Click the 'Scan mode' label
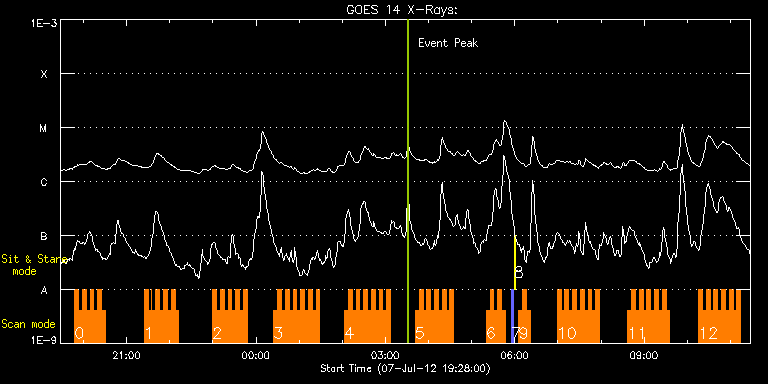Screen dimensions: 768x384 pos(28,324)
